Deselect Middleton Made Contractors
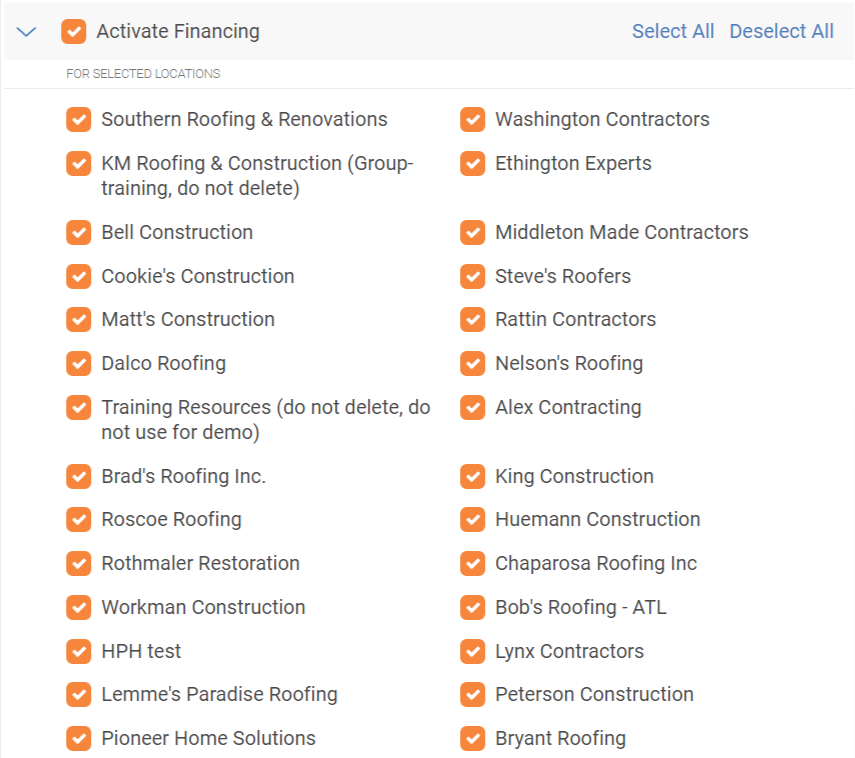Screen dimensions: 855x758 point(472,232)
